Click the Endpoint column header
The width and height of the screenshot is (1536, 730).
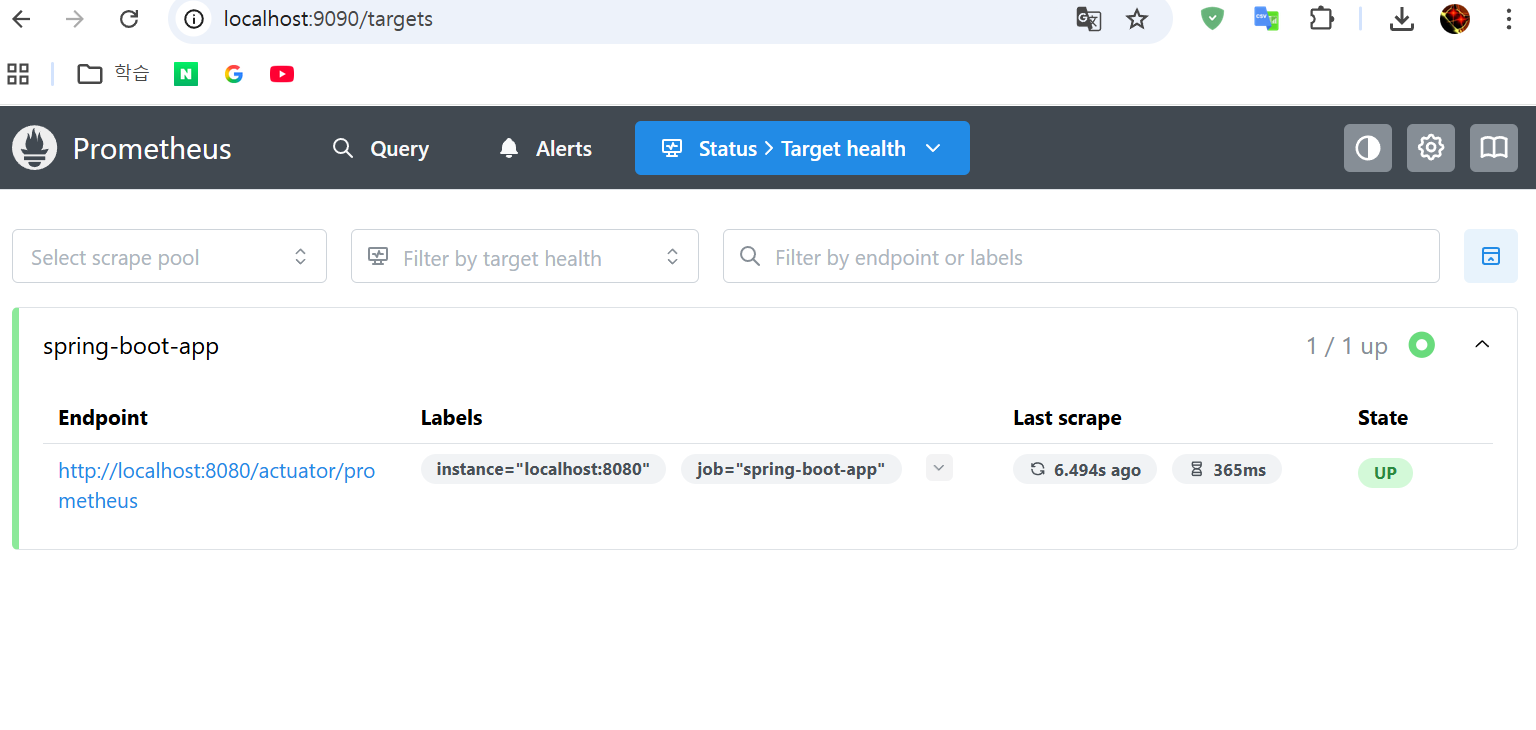[x=103, y=418]
